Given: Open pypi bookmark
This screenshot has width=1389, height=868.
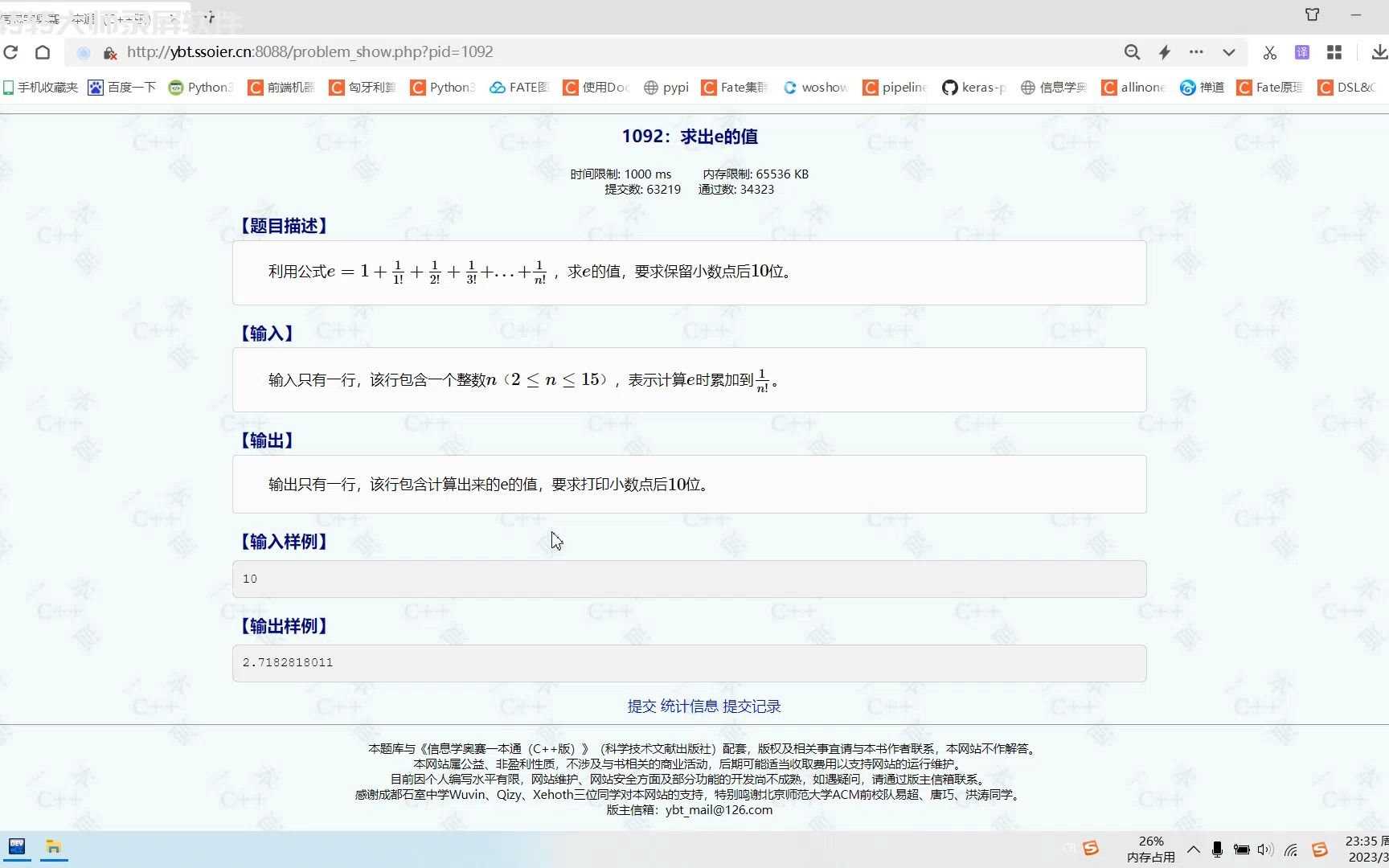Looking at the screenshot, I should pos(666,87).
